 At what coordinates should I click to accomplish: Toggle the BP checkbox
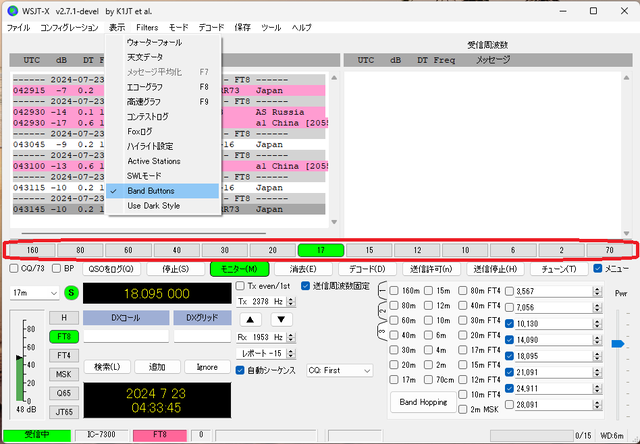[57, 269]
